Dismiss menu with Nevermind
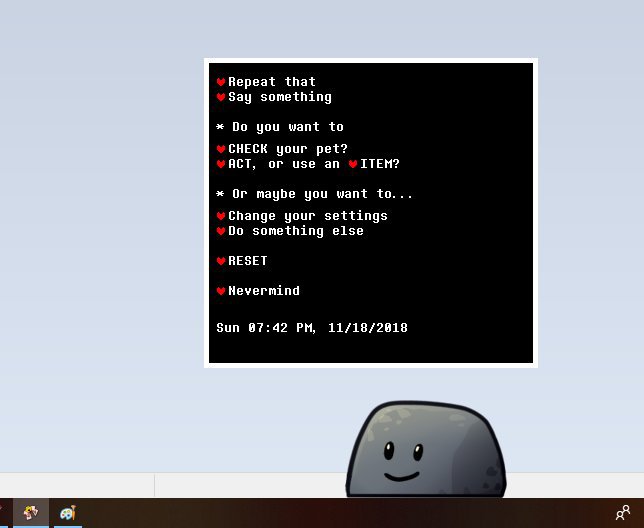 pyautogui.click(x=264, y=291)
